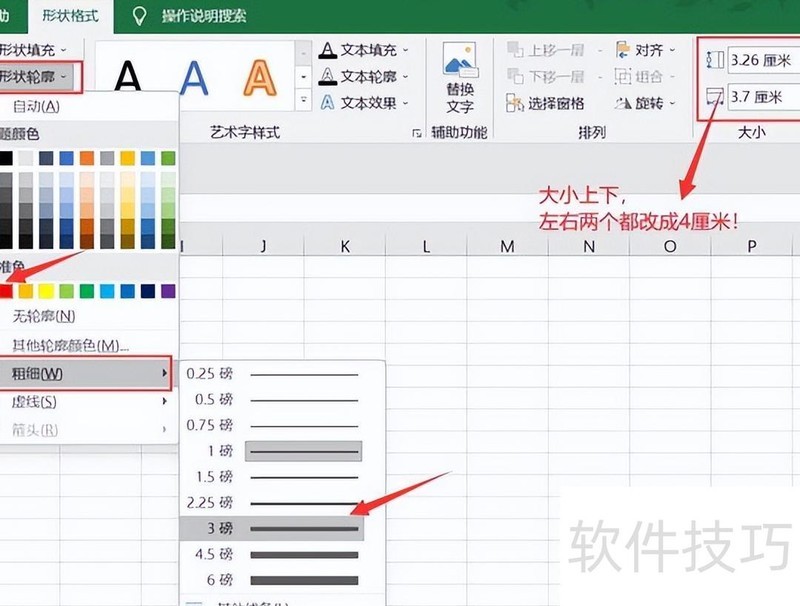Pick the green theme color in top row
This screenshot has width=800, height=606.
168,158
